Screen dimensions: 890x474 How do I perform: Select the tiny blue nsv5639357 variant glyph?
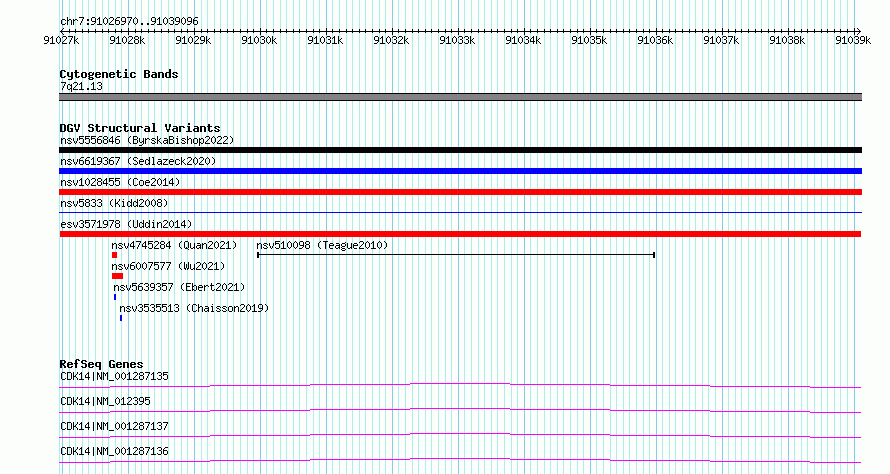click(115, 297)
